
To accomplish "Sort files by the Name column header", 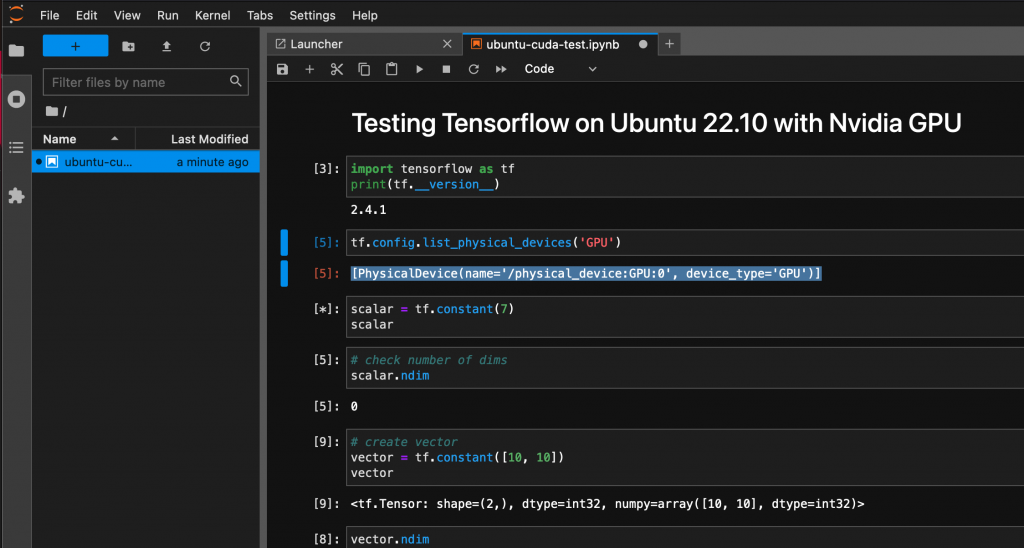I will point(83,139).
